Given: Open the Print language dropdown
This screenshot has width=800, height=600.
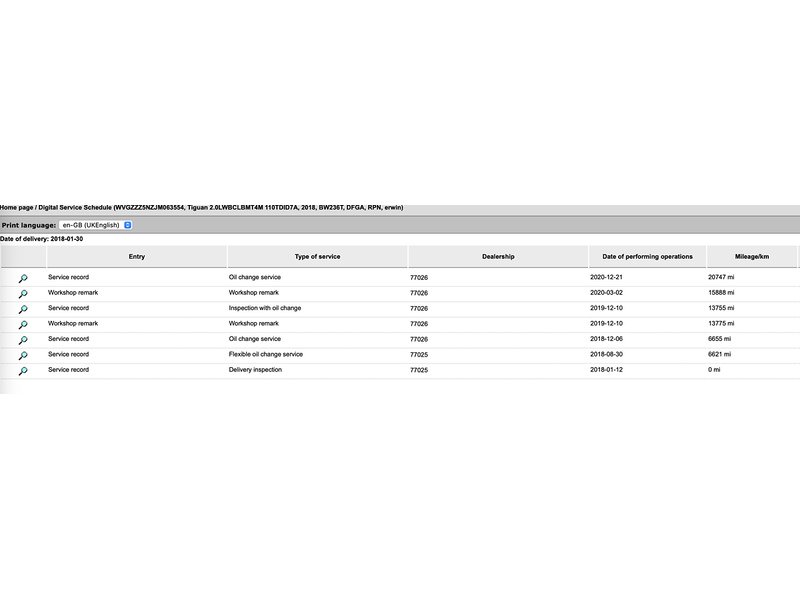Looking at the screenshot, I should 96,225.
